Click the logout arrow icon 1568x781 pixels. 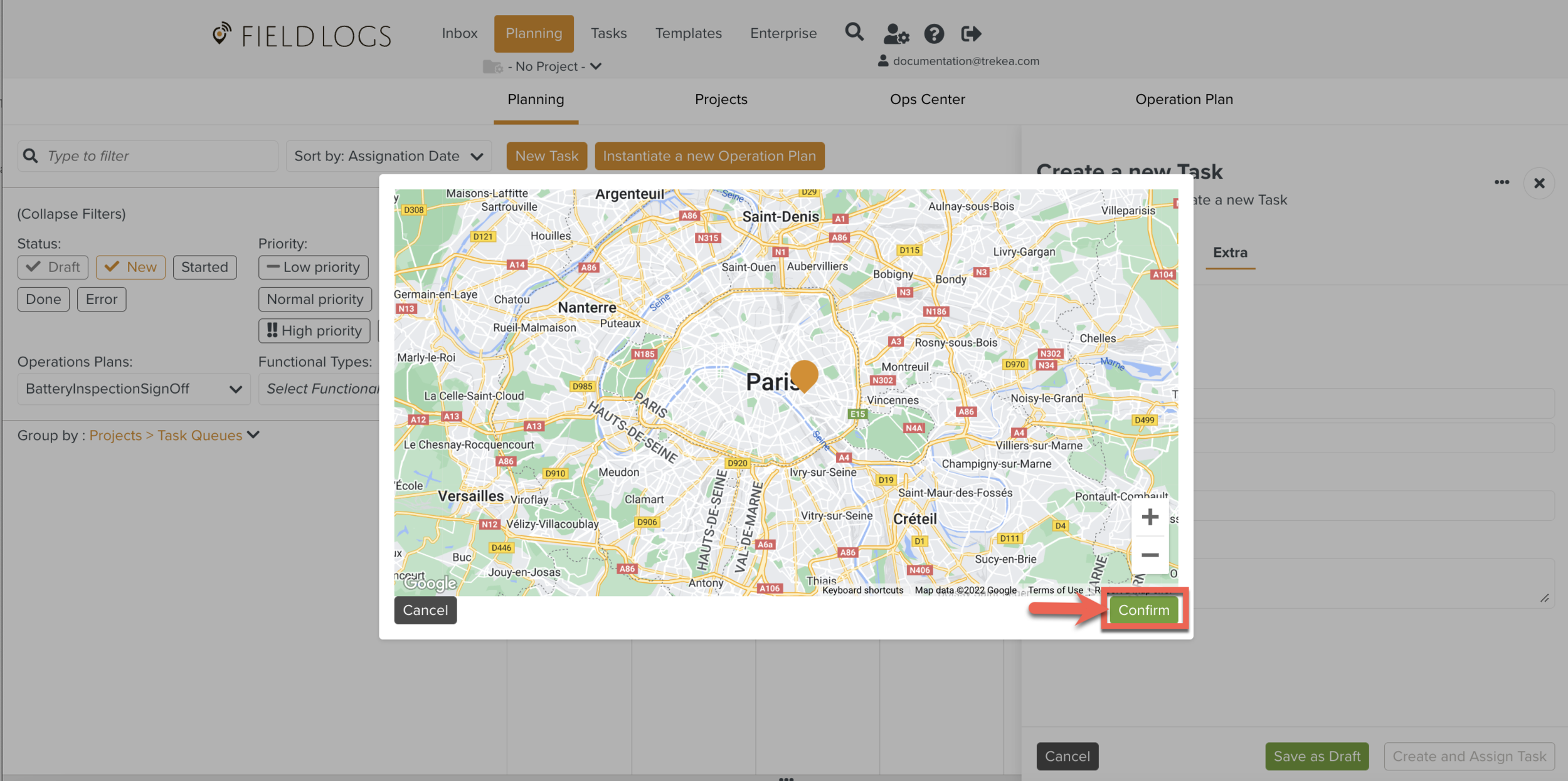point(971,34)
